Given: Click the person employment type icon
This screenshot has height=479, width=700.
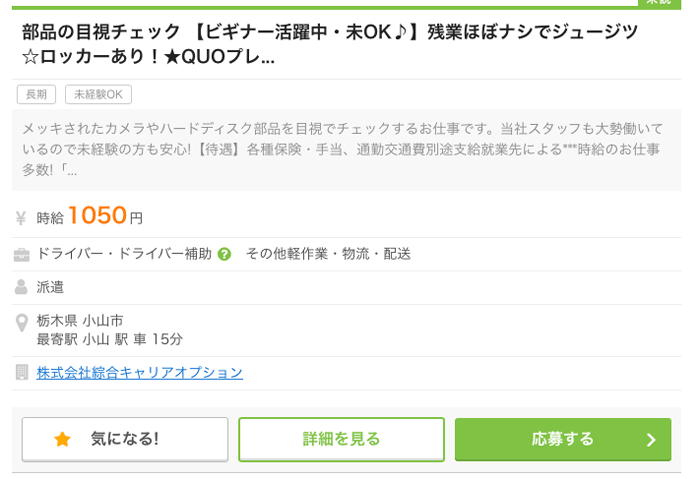Looking at the screenshot, I should 21,287.
